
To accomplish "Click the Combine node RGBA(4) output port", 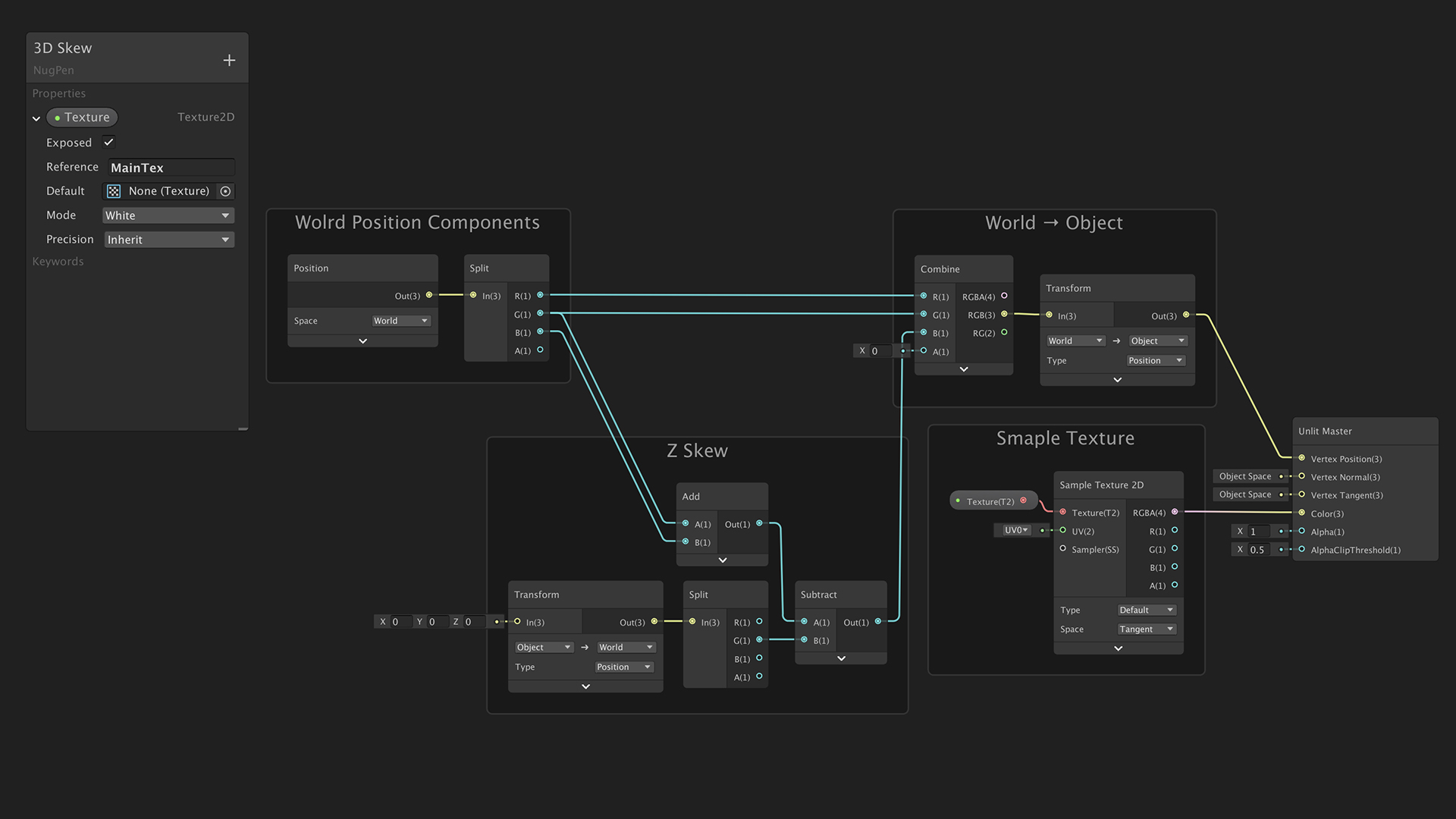I will tap(1004, 296).
